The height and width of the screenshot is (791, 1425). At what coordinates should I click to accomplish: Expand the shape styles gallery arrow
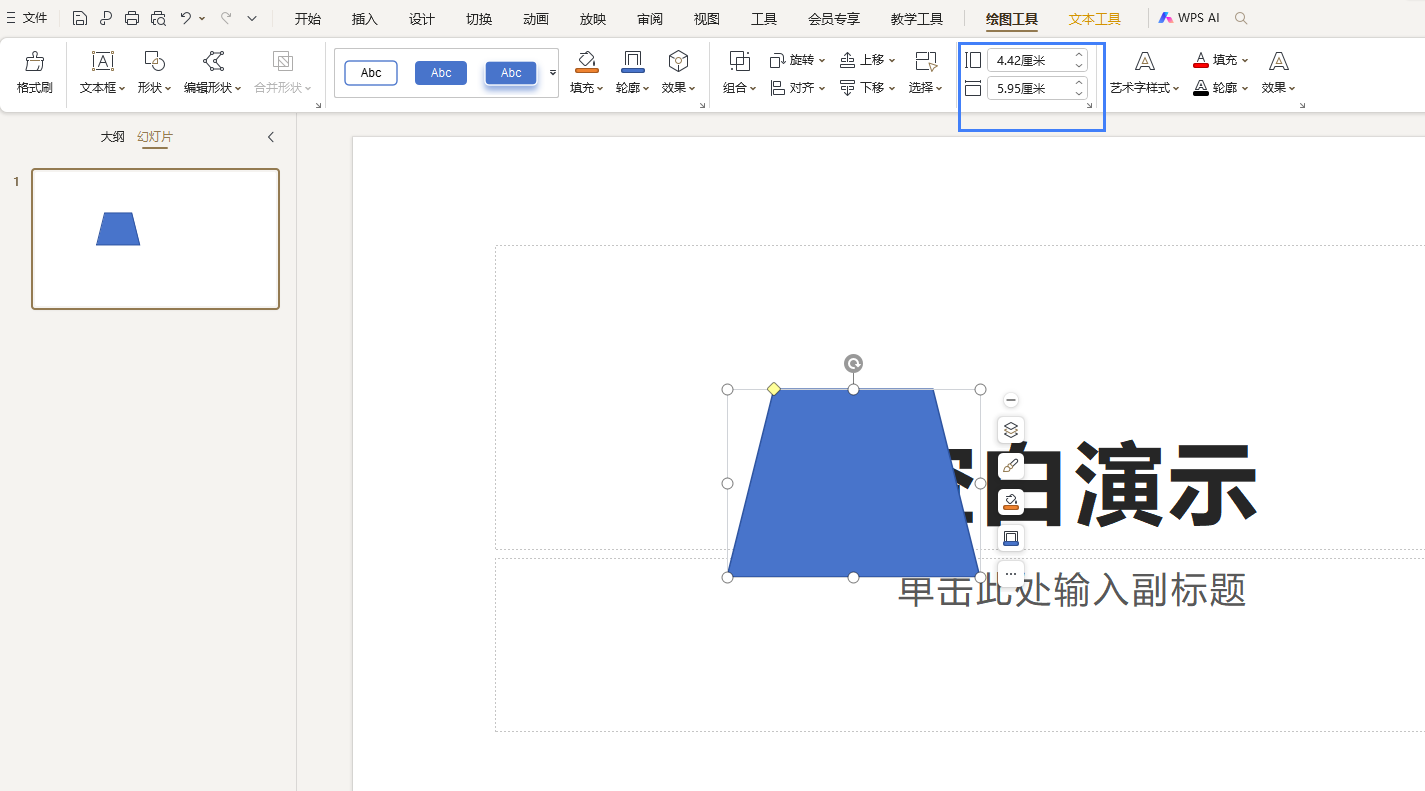[x=552, y=73]
